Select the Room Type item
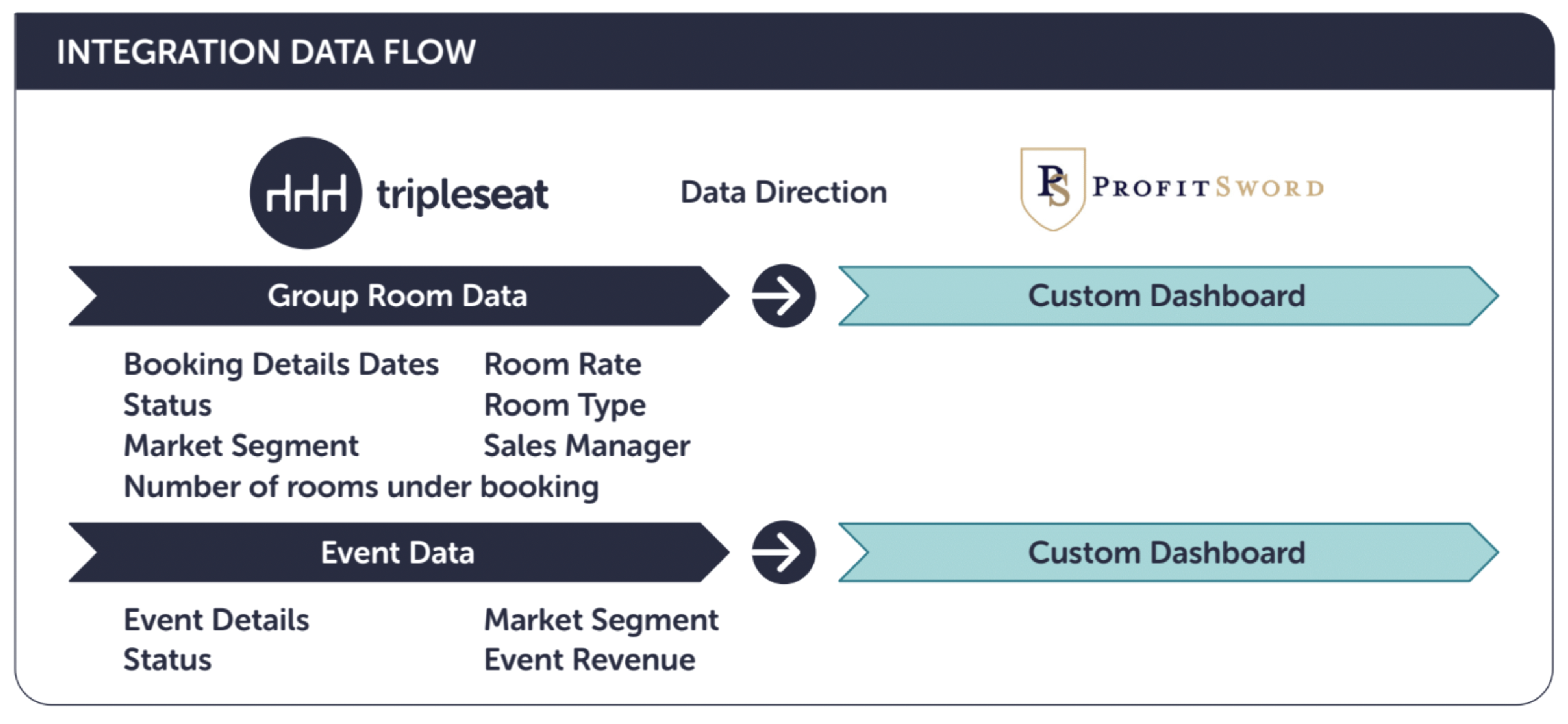 [x=565, y=406]
